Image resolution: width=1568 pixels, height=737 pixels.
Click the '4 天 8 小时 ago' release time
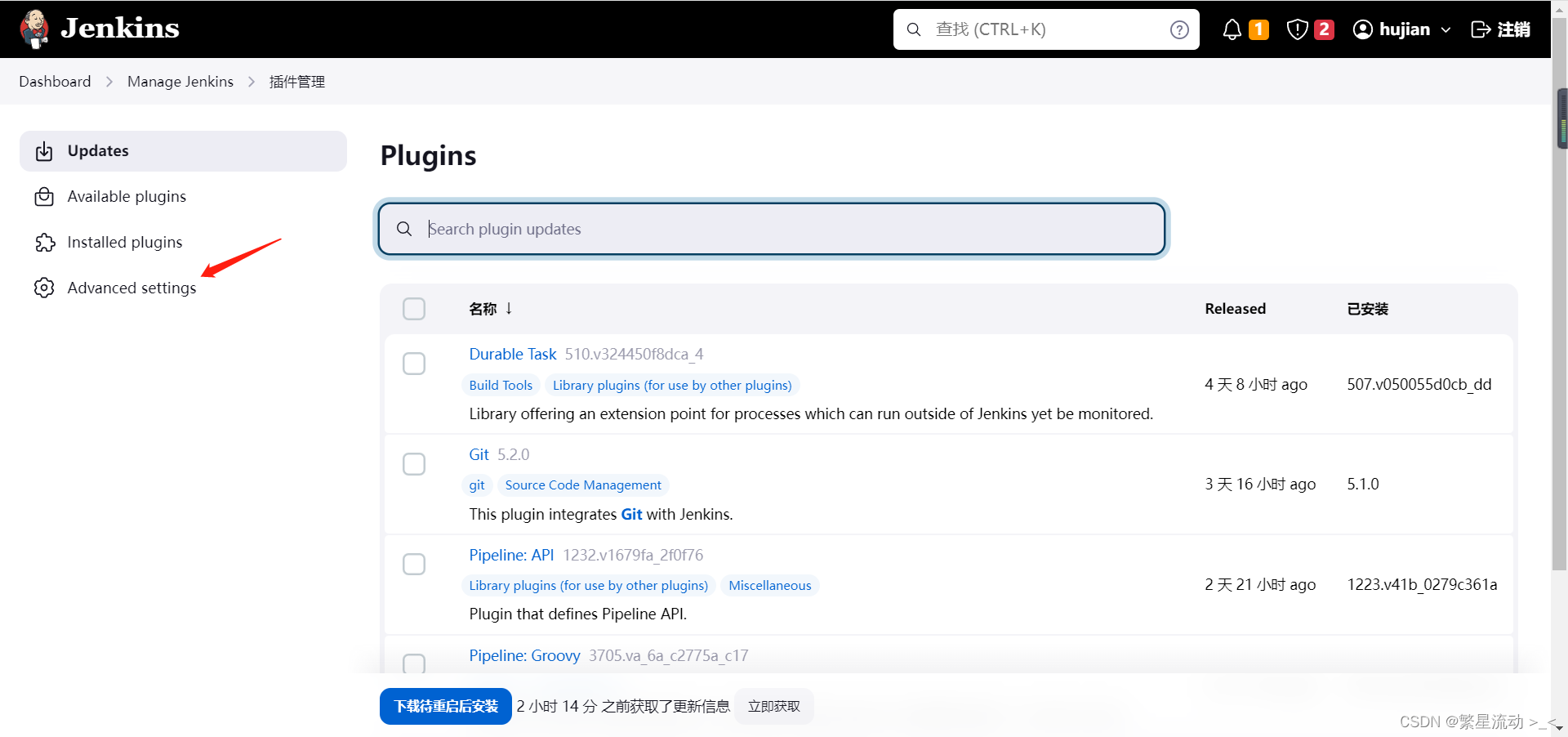click(x=1256, y=384)
